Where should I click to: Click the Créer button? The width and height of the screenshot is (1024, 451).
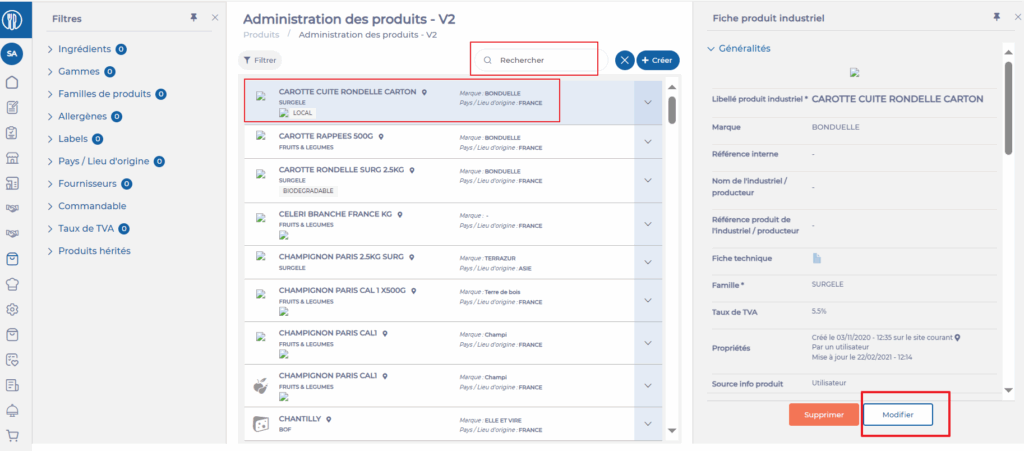pos(657,60)
